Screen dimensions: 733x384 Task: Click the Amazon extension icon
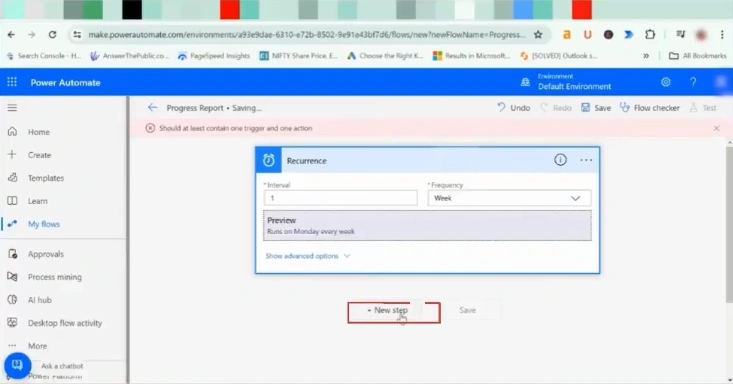[x=567, y=35]
